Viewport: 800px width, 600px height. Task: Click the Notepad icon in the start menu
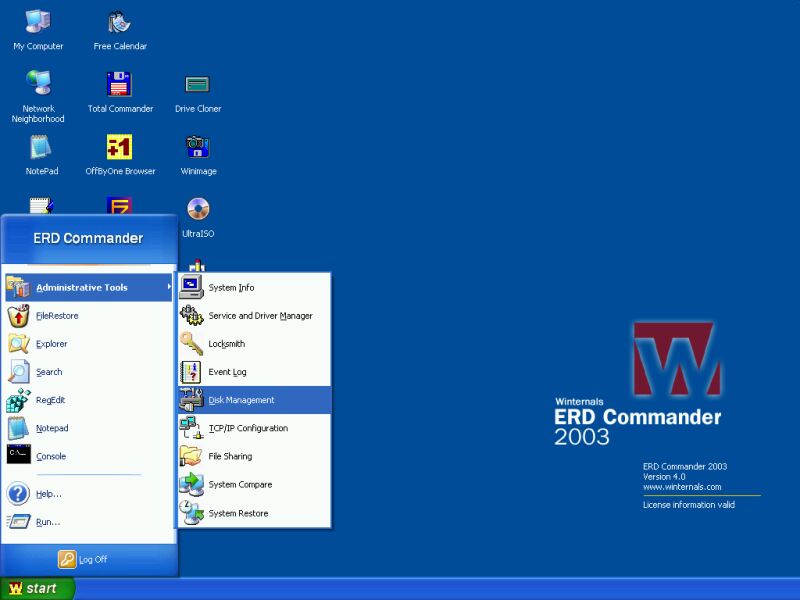pyautogui.click(x=18, y=428)
